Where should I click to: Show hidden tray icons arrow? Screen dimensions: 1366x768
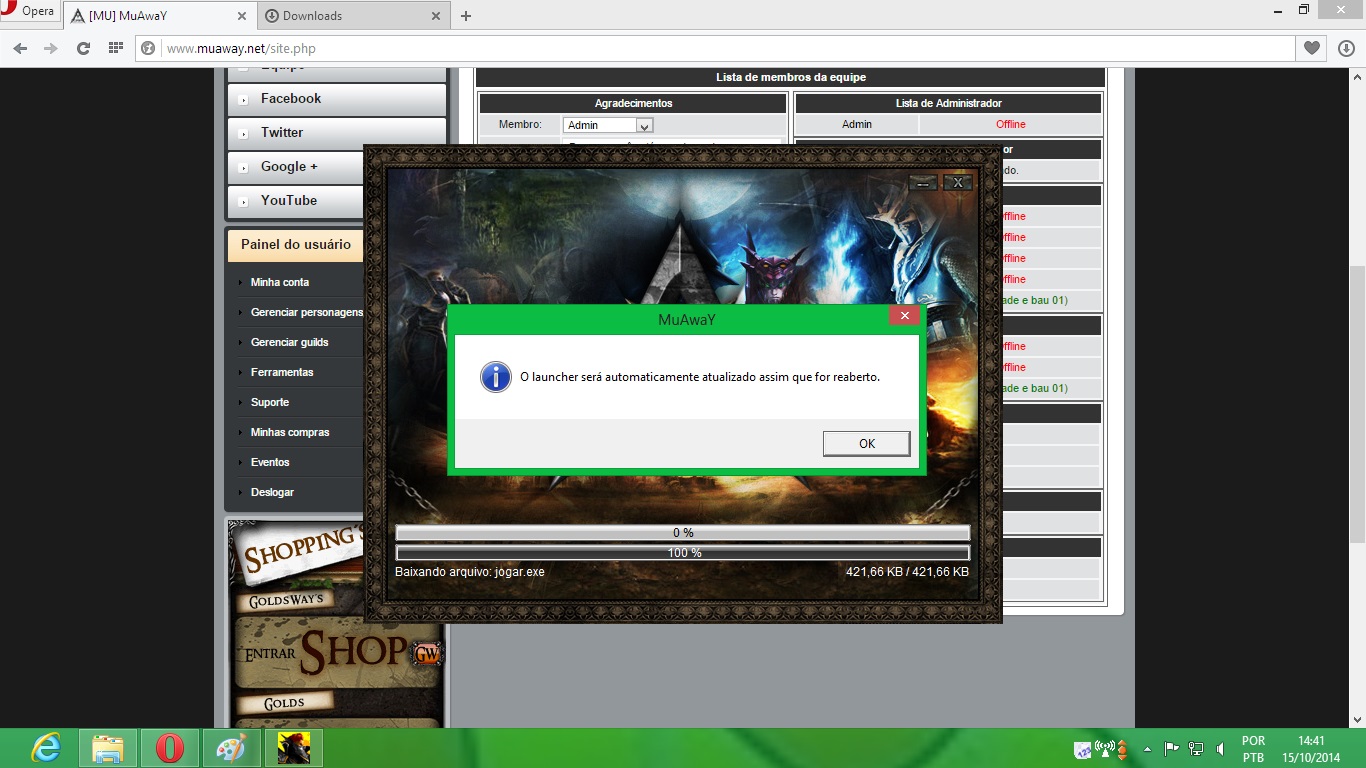pyautogui.click(x=1147, y=749)
